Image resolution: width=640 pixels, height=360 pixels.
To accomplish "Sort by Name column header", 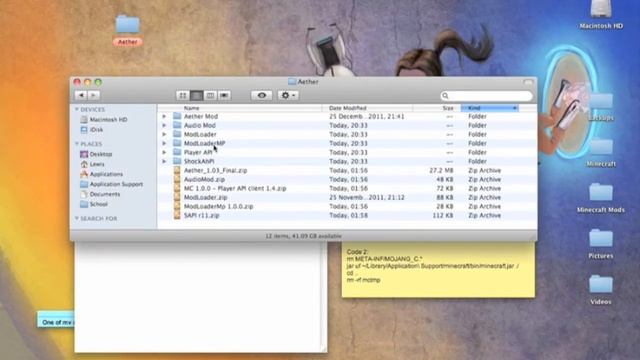I will (240, 108).
